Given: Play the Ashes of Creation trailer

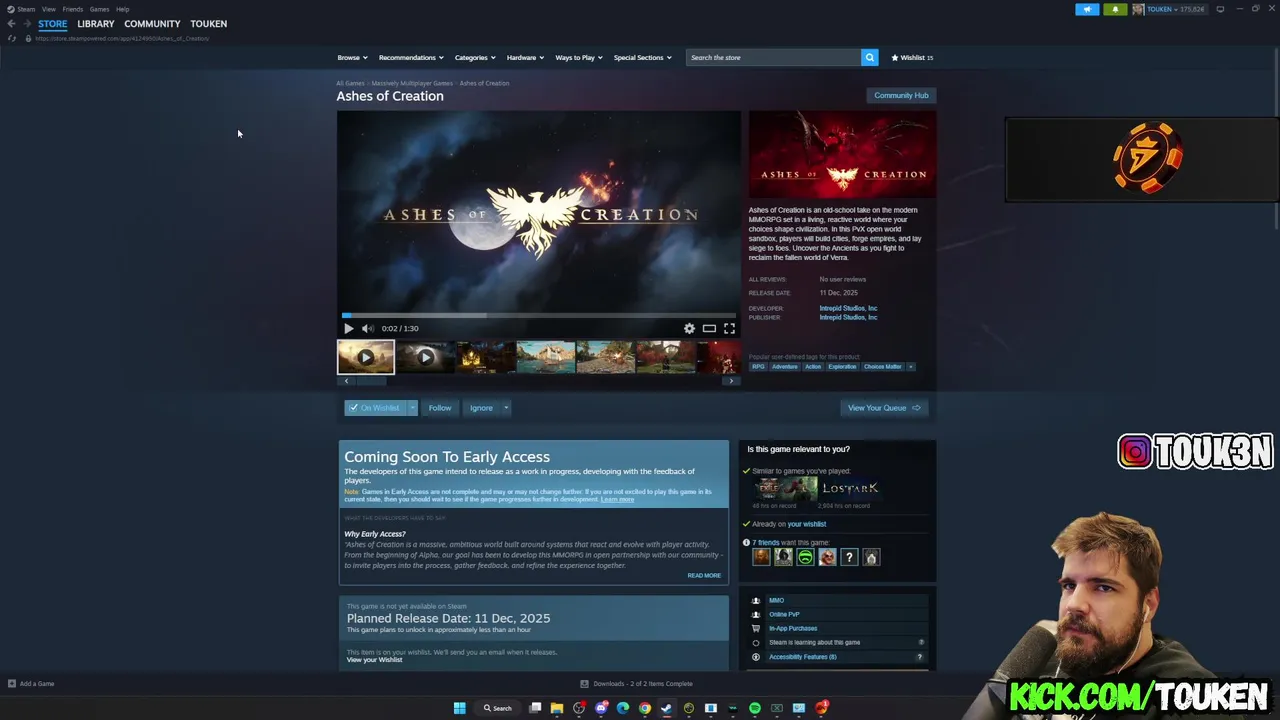Looking at the screenshot, I should click(348, 328).
